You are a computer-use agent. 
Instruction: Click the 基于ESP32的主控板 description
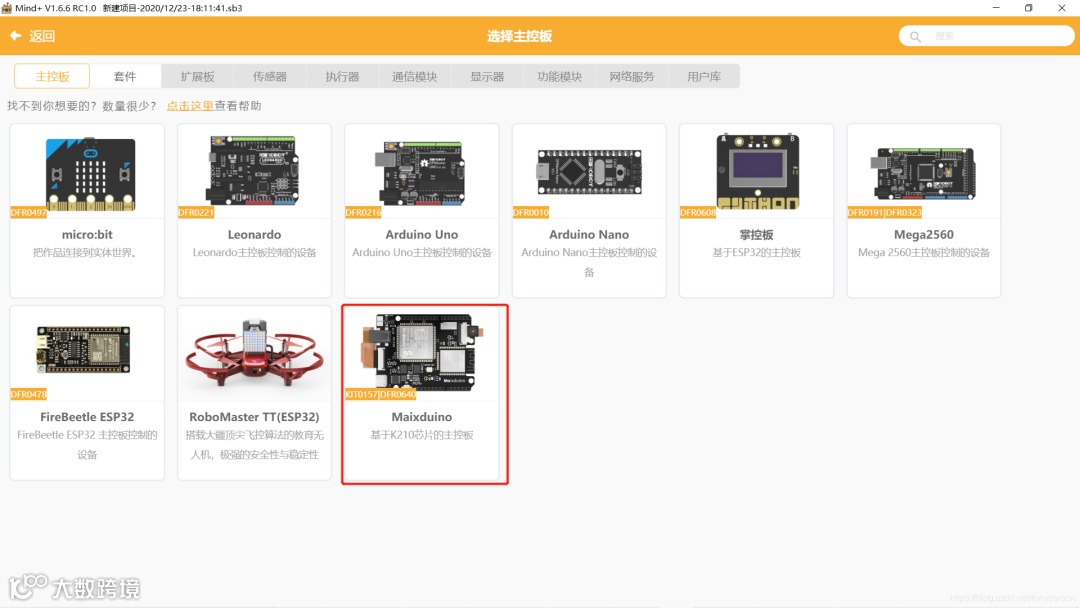(756, 253)
